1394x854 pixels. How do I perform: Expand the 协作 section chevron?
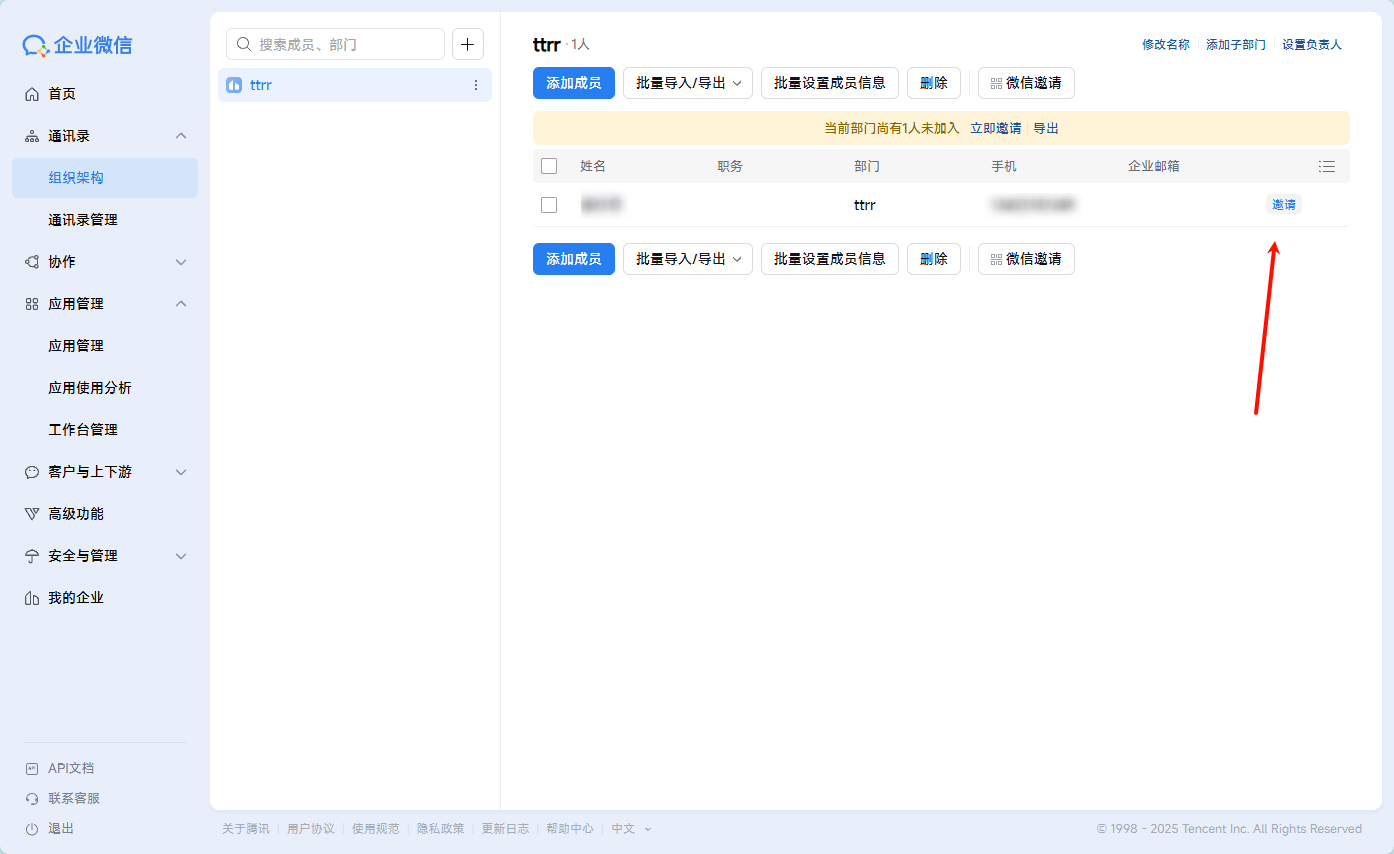point(181,262)
